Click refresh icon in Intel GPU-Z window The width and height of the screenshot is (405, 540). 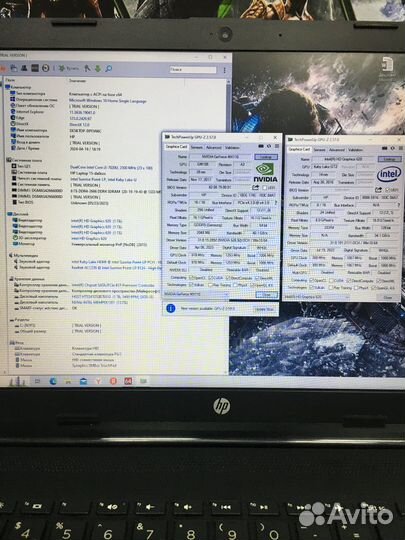393,148
